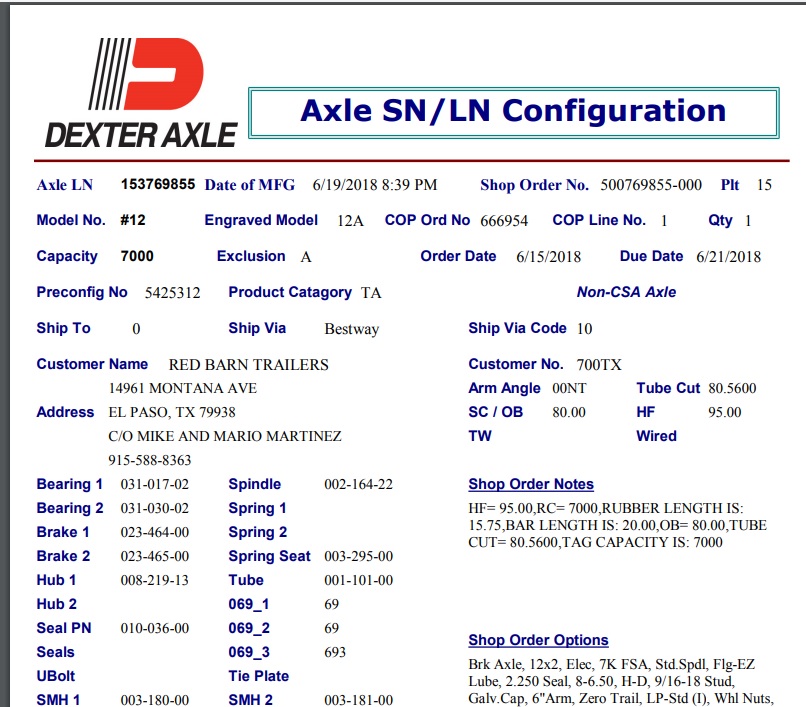Image resolution: width=806 pixels, height=707 pixels.
Task: Select the Customer No. value 700TX
Action: pos(599,365)
